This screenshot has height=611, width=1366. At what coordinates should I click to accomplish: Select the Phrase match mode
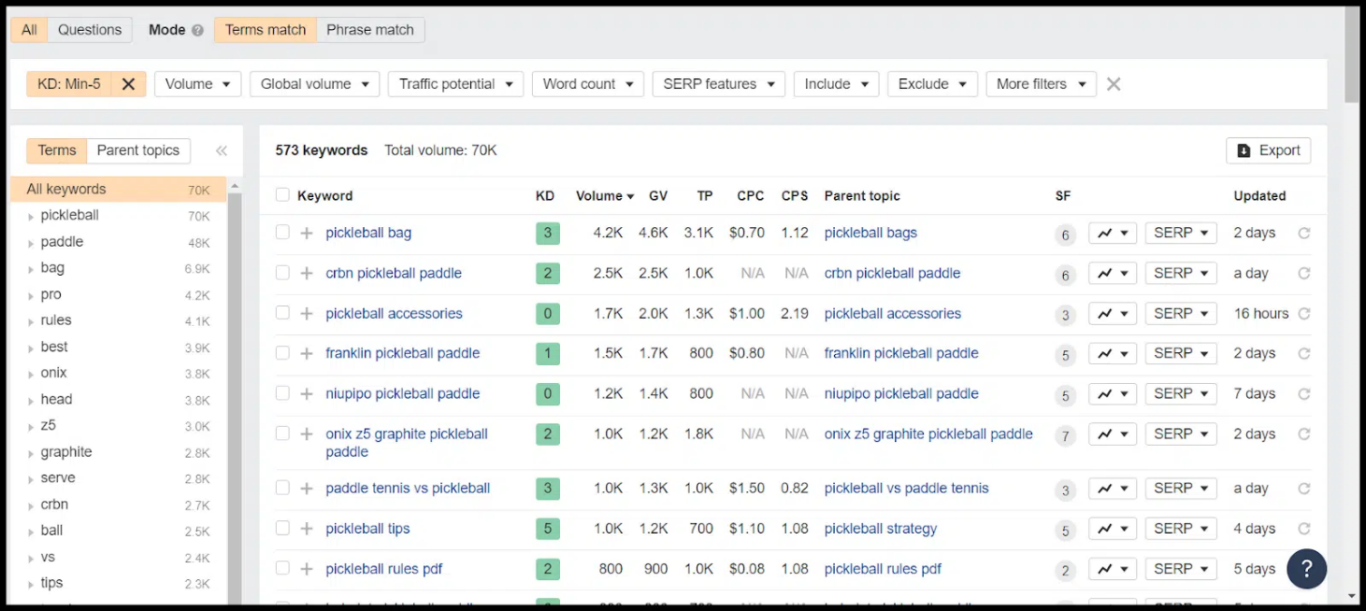[x=370, y=30]
